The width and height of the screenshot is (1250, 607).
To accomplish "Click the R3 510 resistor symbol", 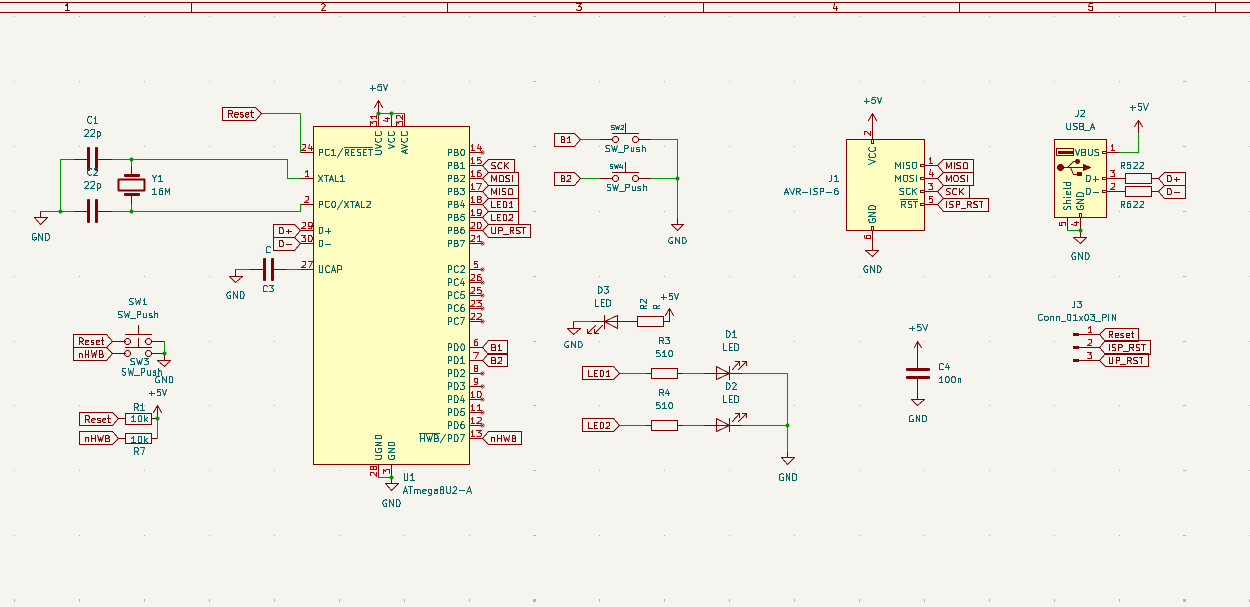I will pos(664,373).
